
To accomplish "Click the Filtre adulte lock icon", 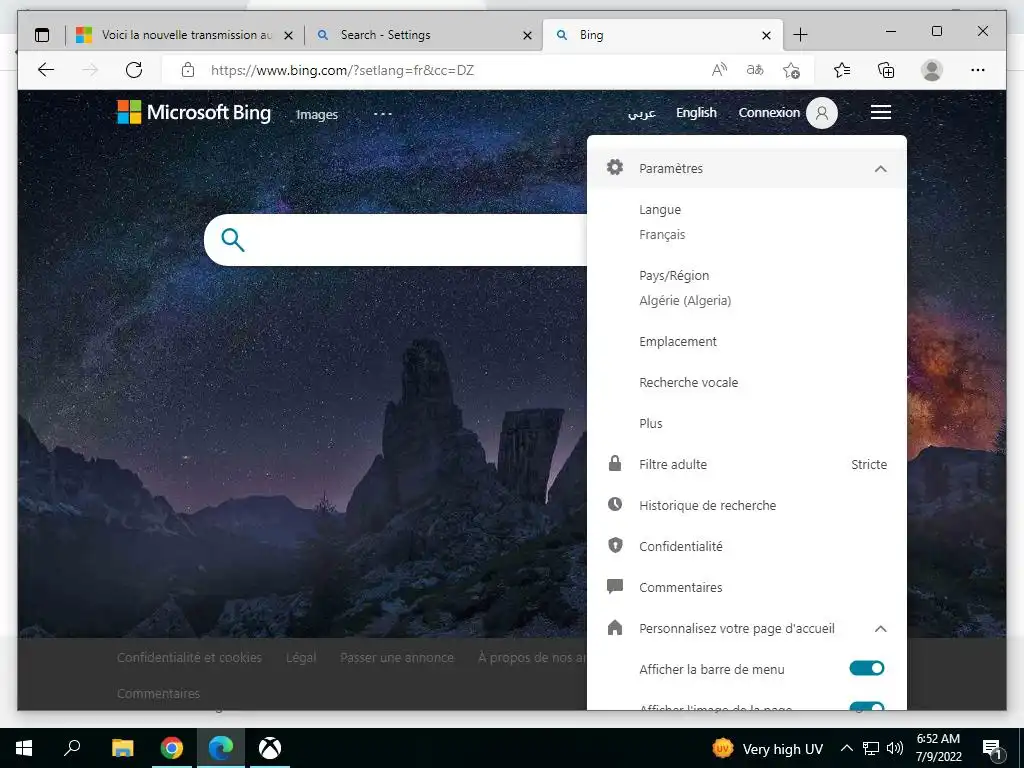I will tap(615, 464).
